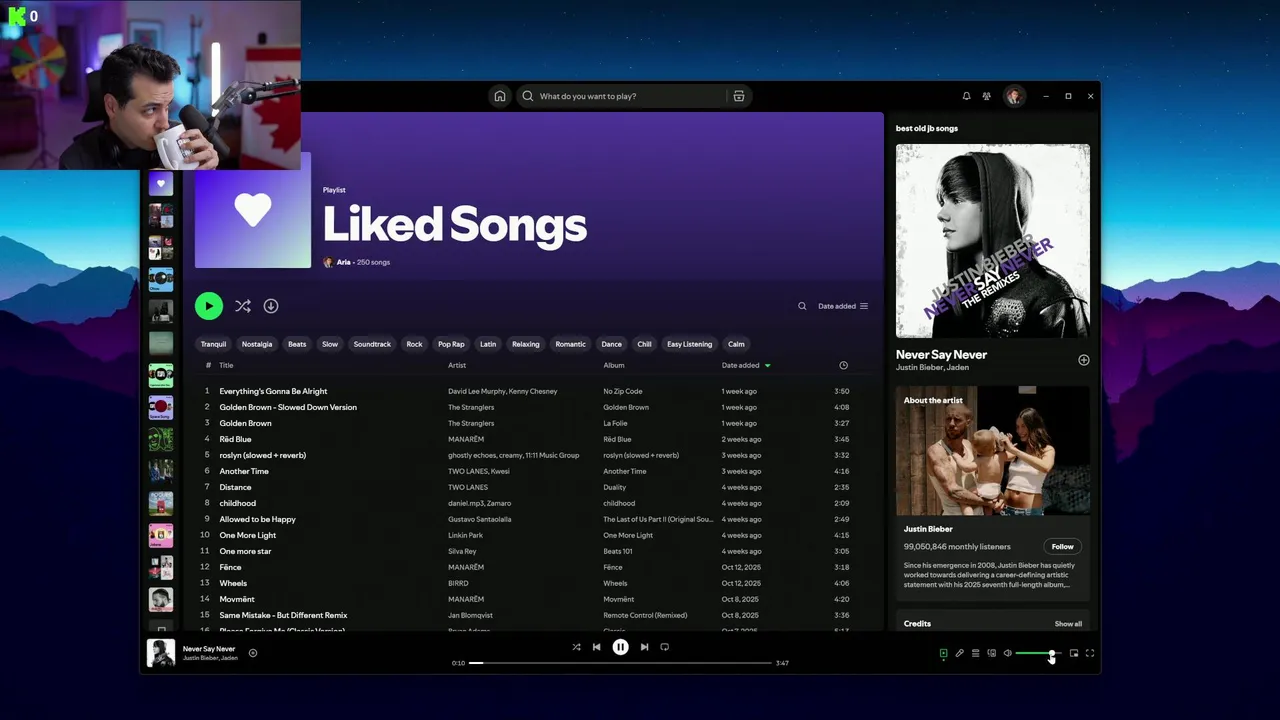
Task: Open the Date added sort dropdown
Action: pyautogui.click(x=843, y=306)
